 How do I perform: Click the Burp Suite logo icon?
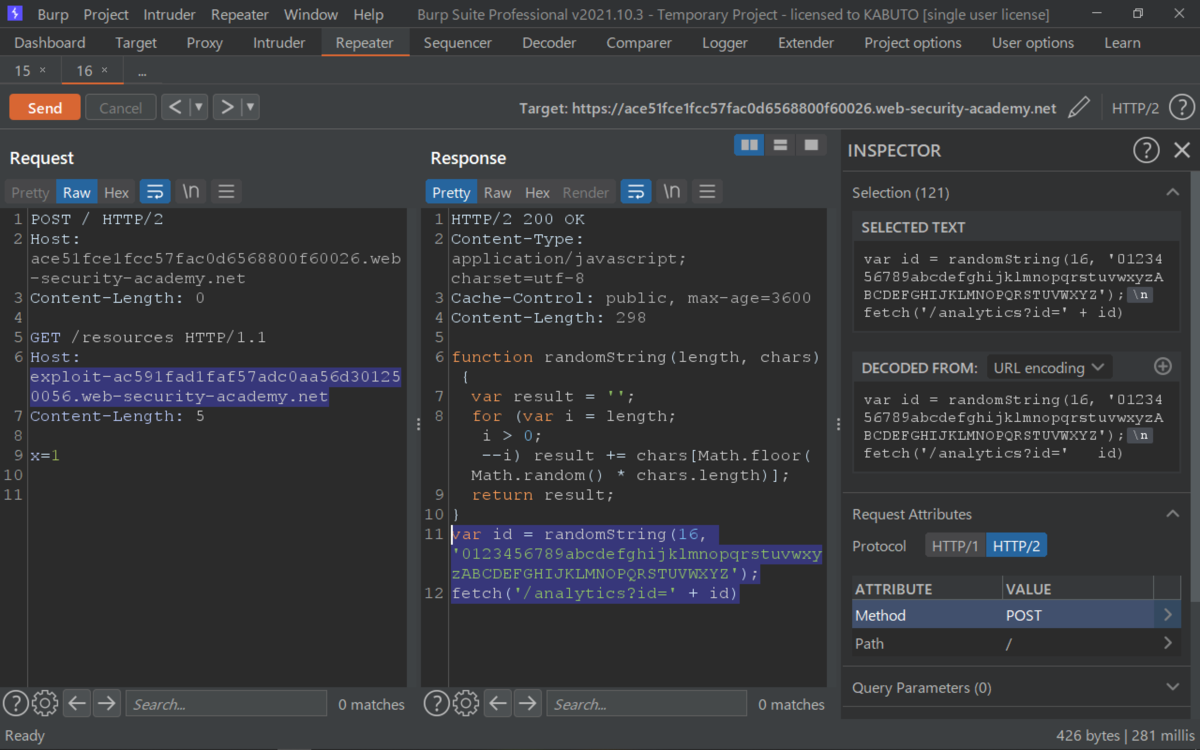tap(15, 14)
